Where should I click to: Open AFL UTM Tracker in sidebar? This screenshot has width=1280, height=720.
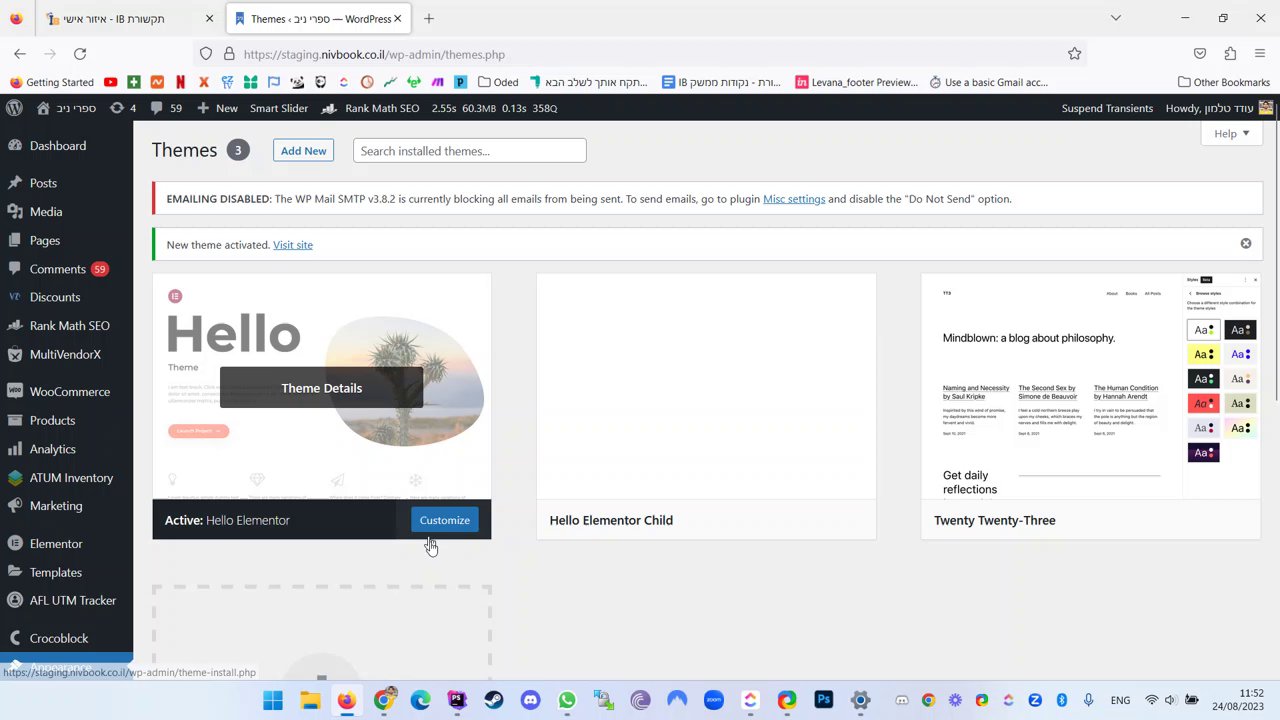73,601
